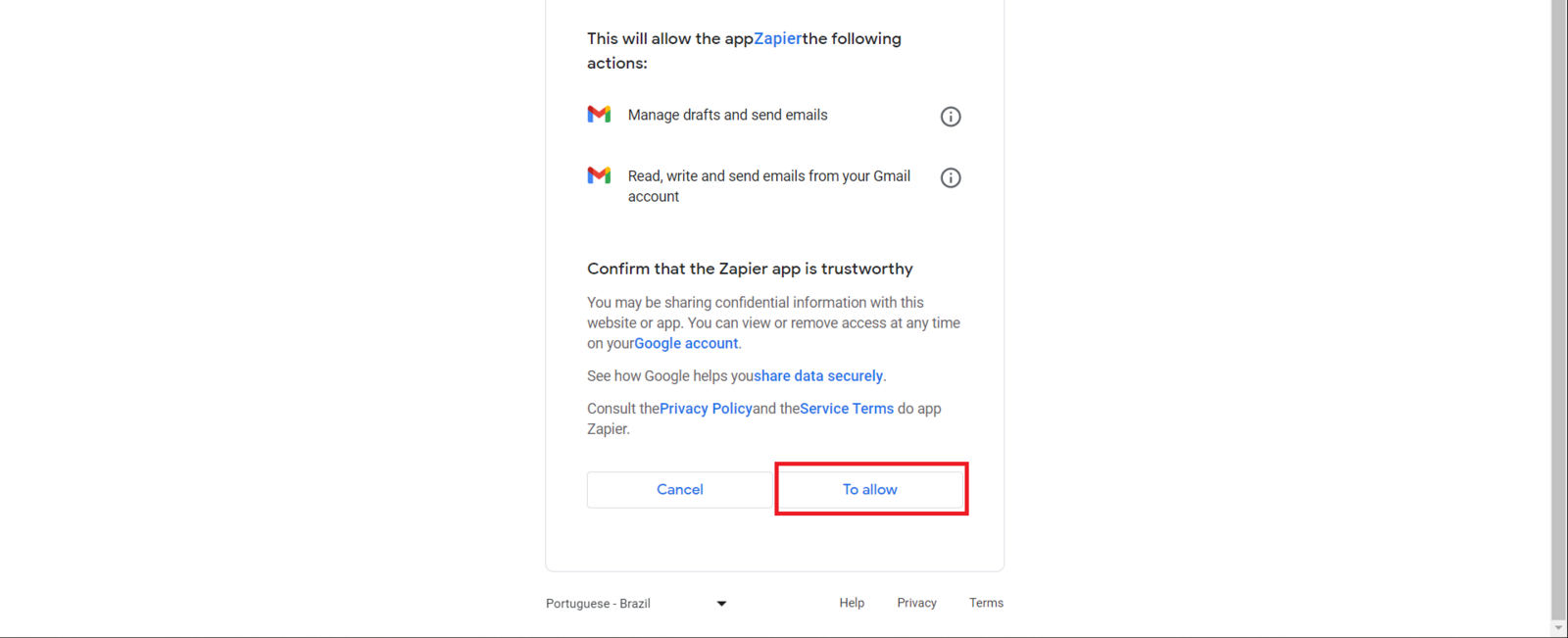The width and height of the screenshot is (1568, 638).
Task: Click the Gmail icon beside Read, write permission
Action: click(599, 175)
